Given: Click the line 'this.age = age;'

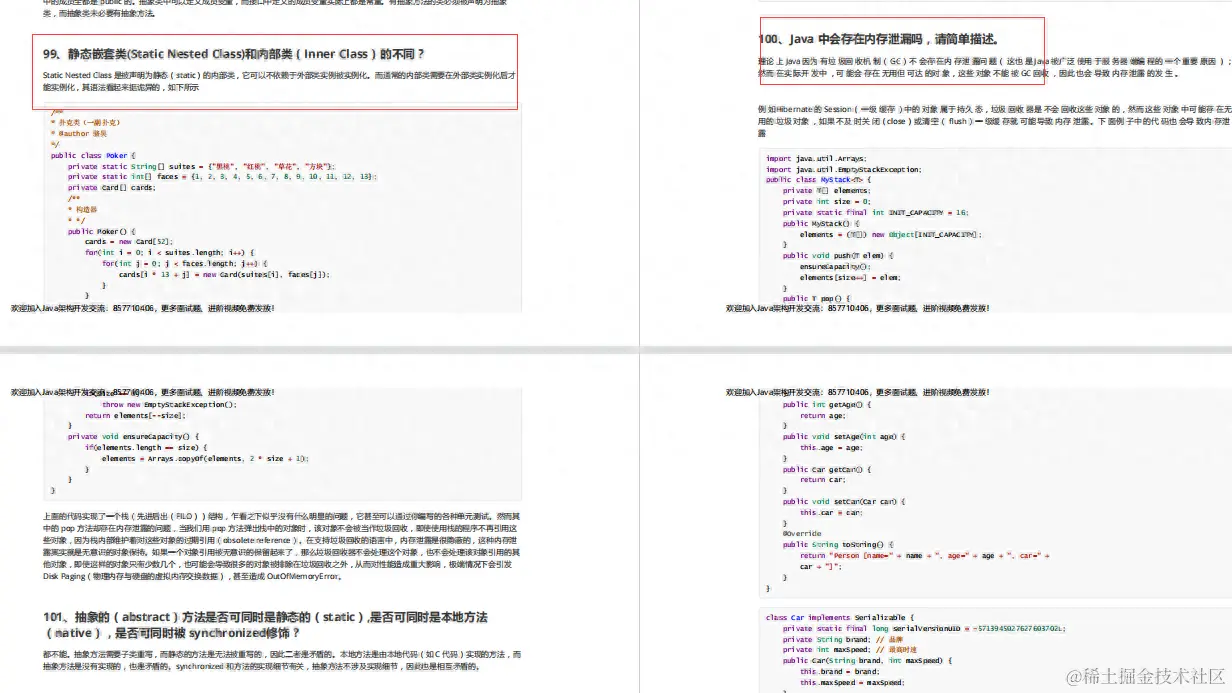Looking at the screenshot, I should click(831, 448).
